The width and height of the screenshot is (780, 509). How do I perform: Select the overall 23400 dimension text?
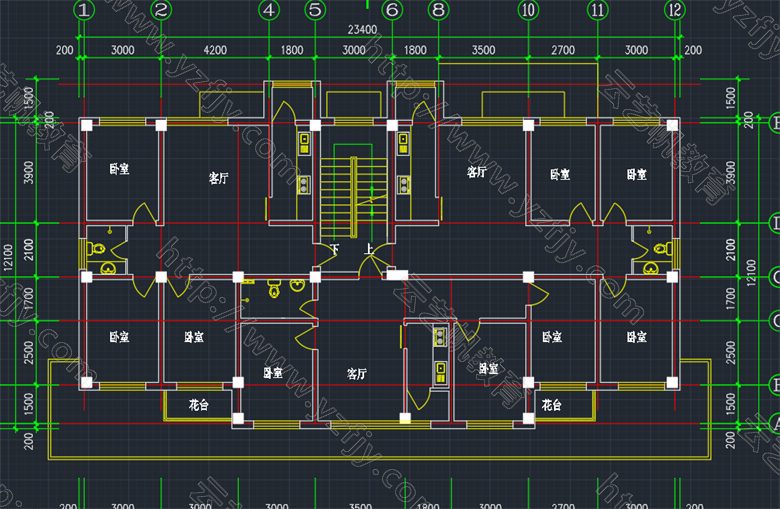[362, 30]
